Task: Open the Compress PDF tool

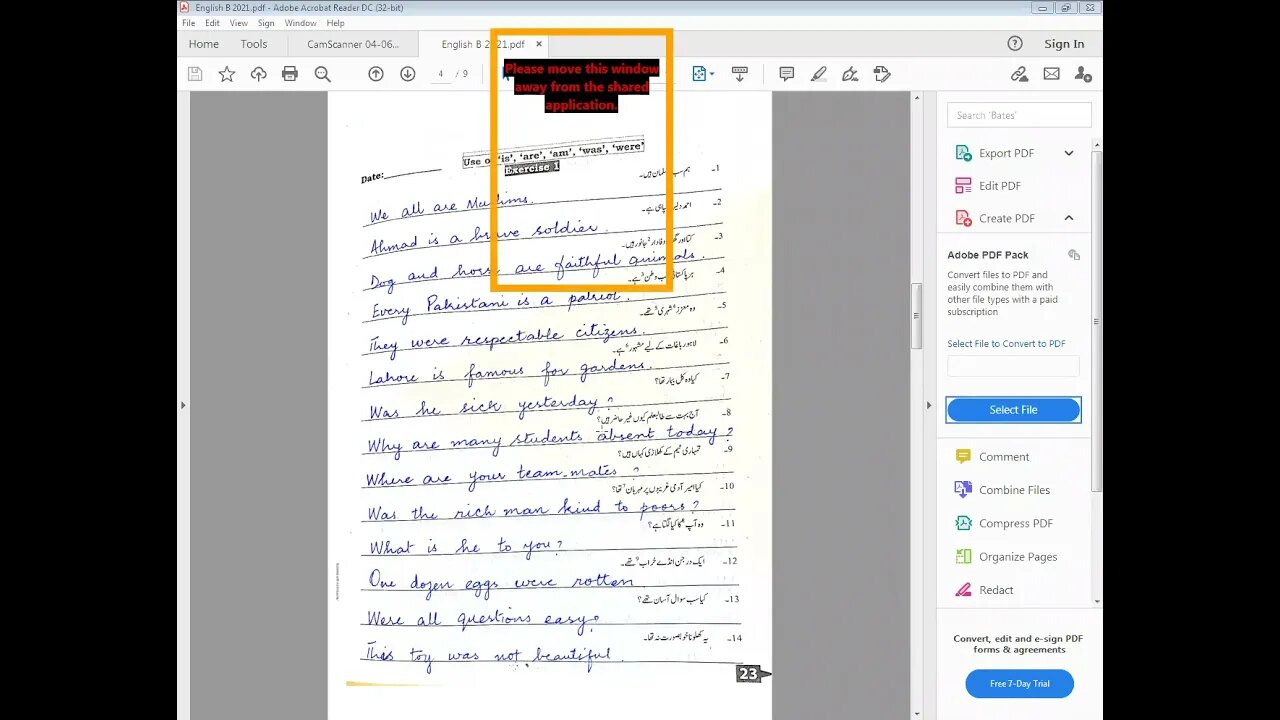Action: pyautogui.click(x=1015, y=523)
